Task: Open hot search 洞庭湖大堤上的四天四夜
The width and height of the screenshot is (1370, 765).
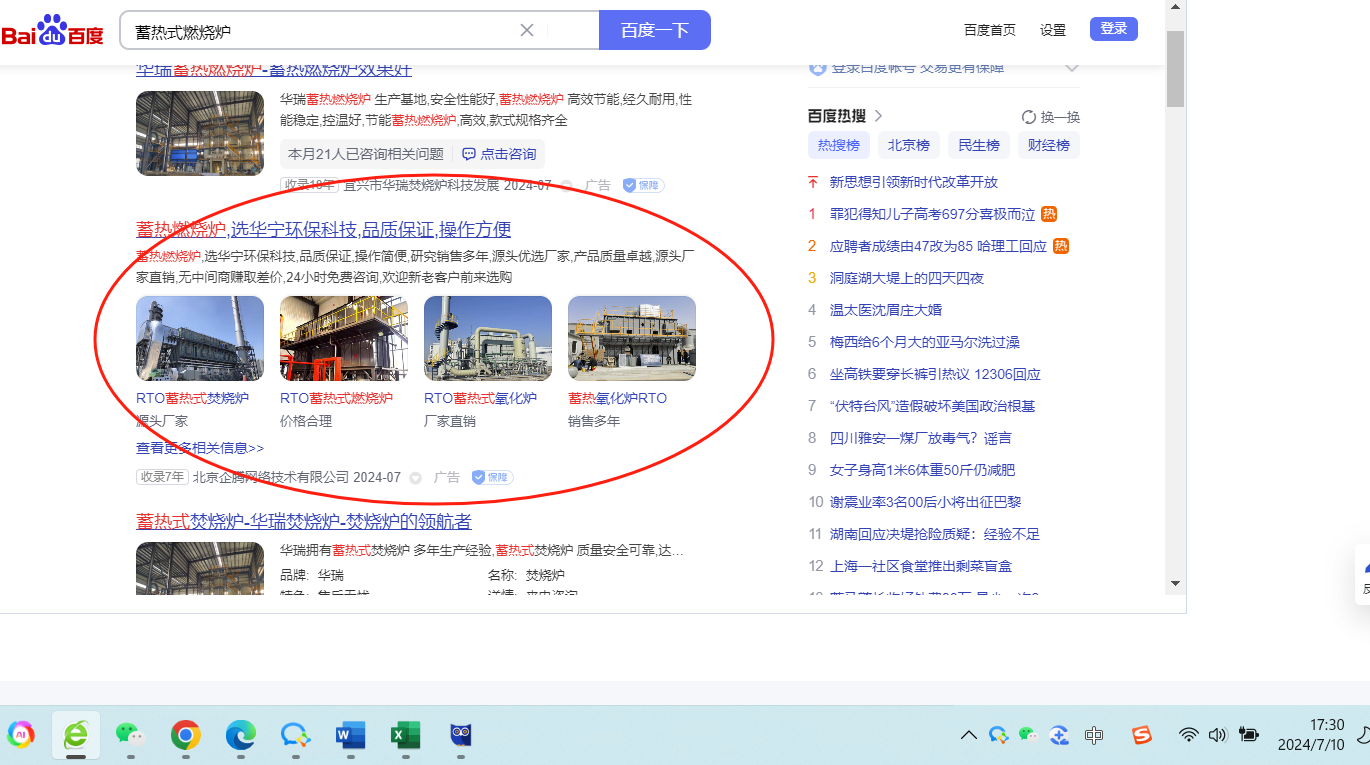Action: click(x=907, y=278)
